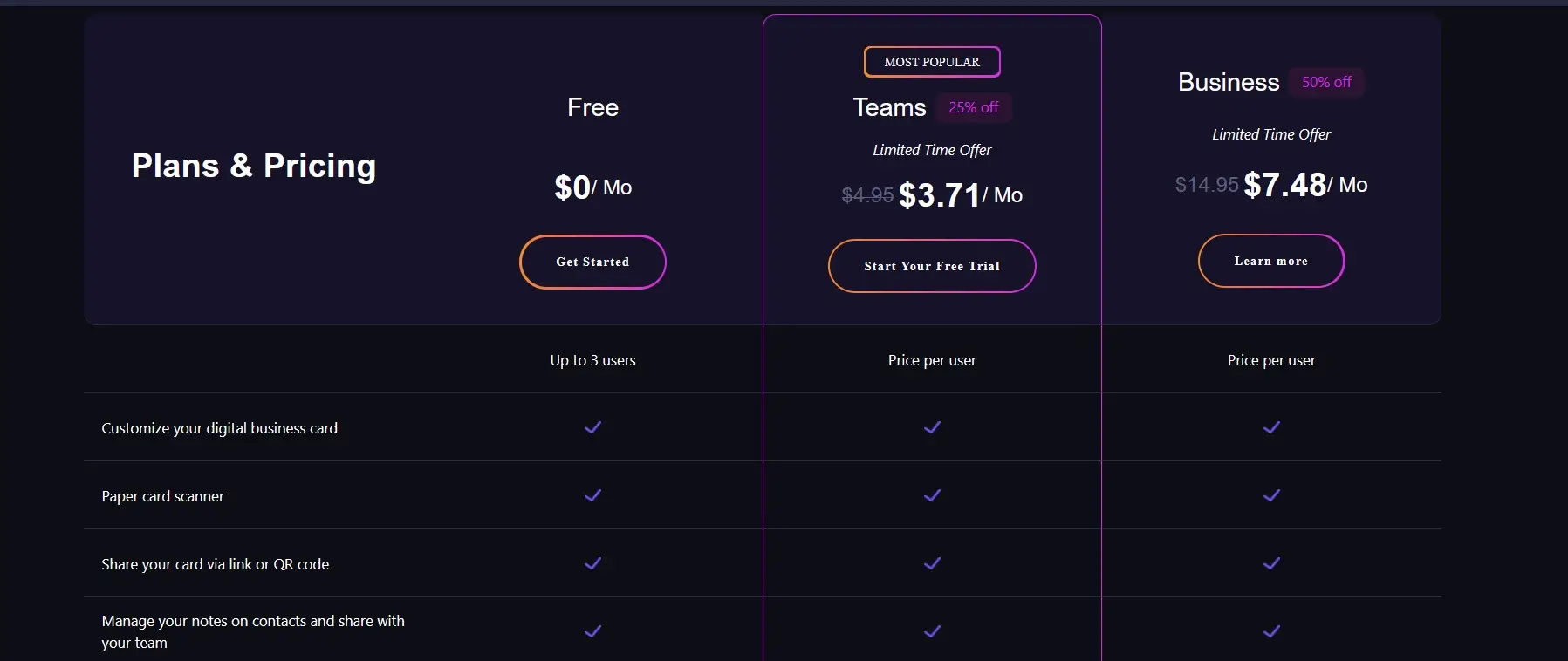The height and width of the screenshot is (661, 1568).
Task: Click Teams checkmark for Share via QR code
Action: tap(932, 563)
